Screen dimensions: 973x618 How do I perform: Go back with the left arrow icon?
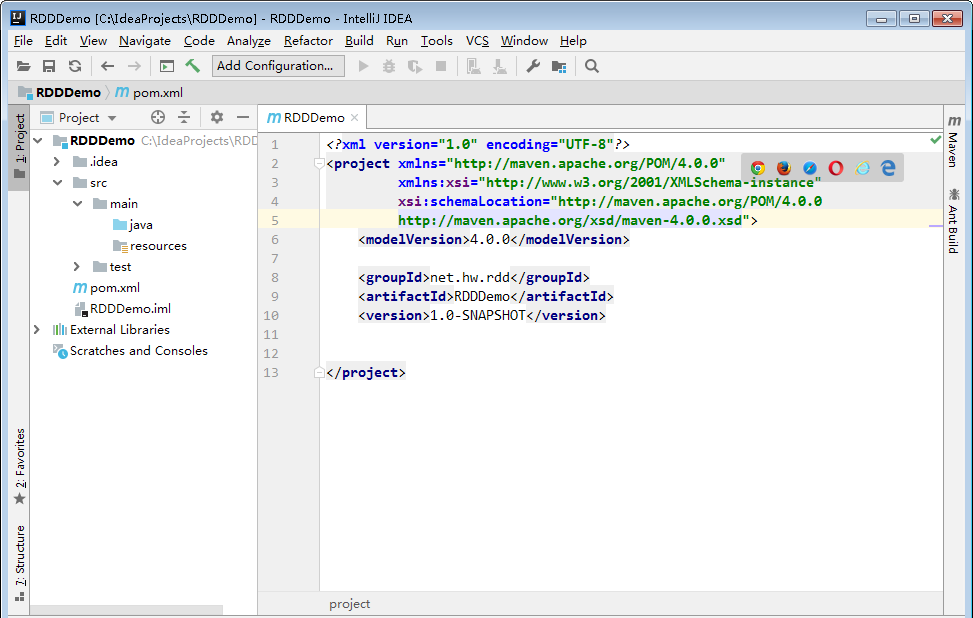pyautogui.click(x=107, y=66)
